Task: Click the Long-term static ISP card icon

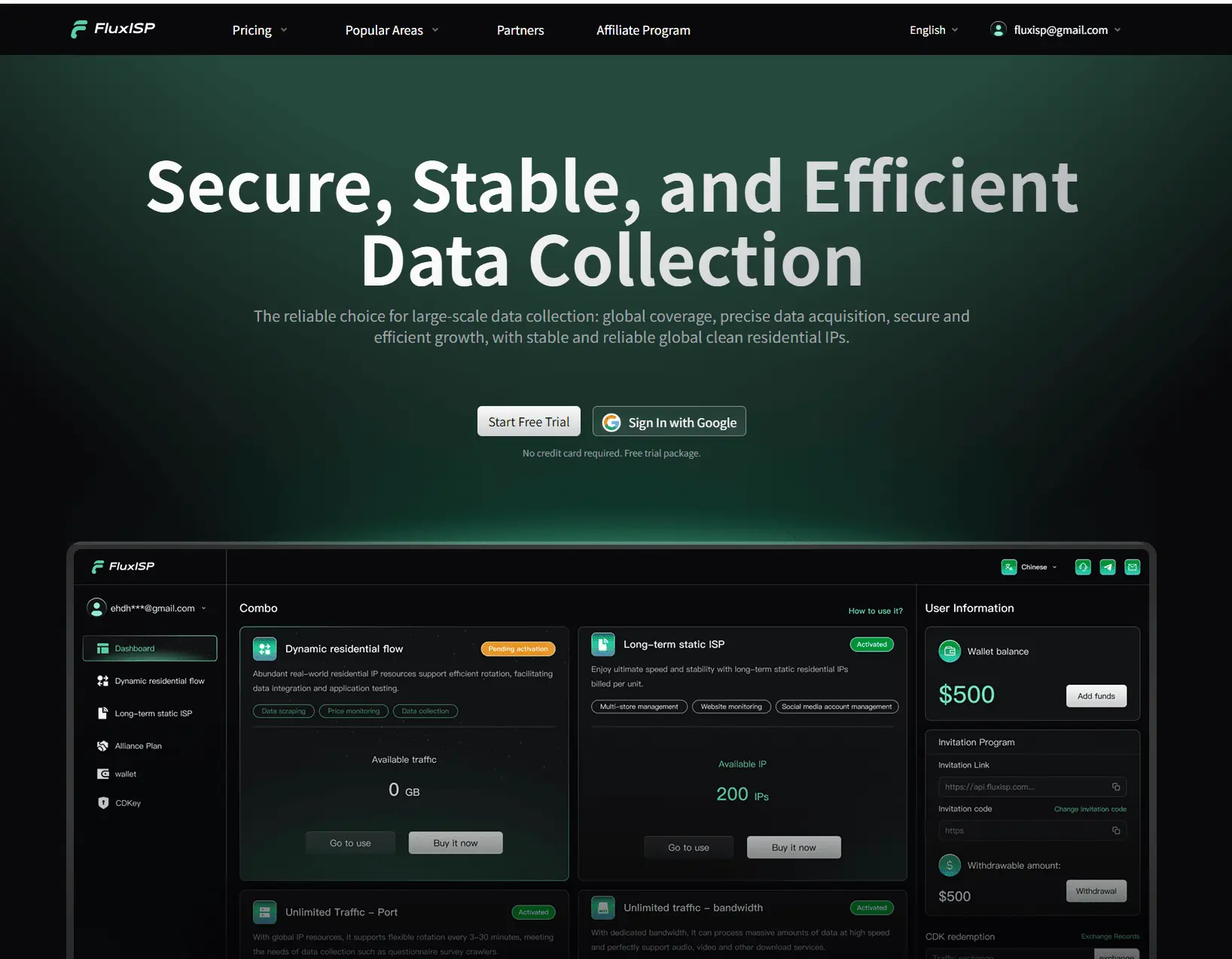Action: (603, 644)
